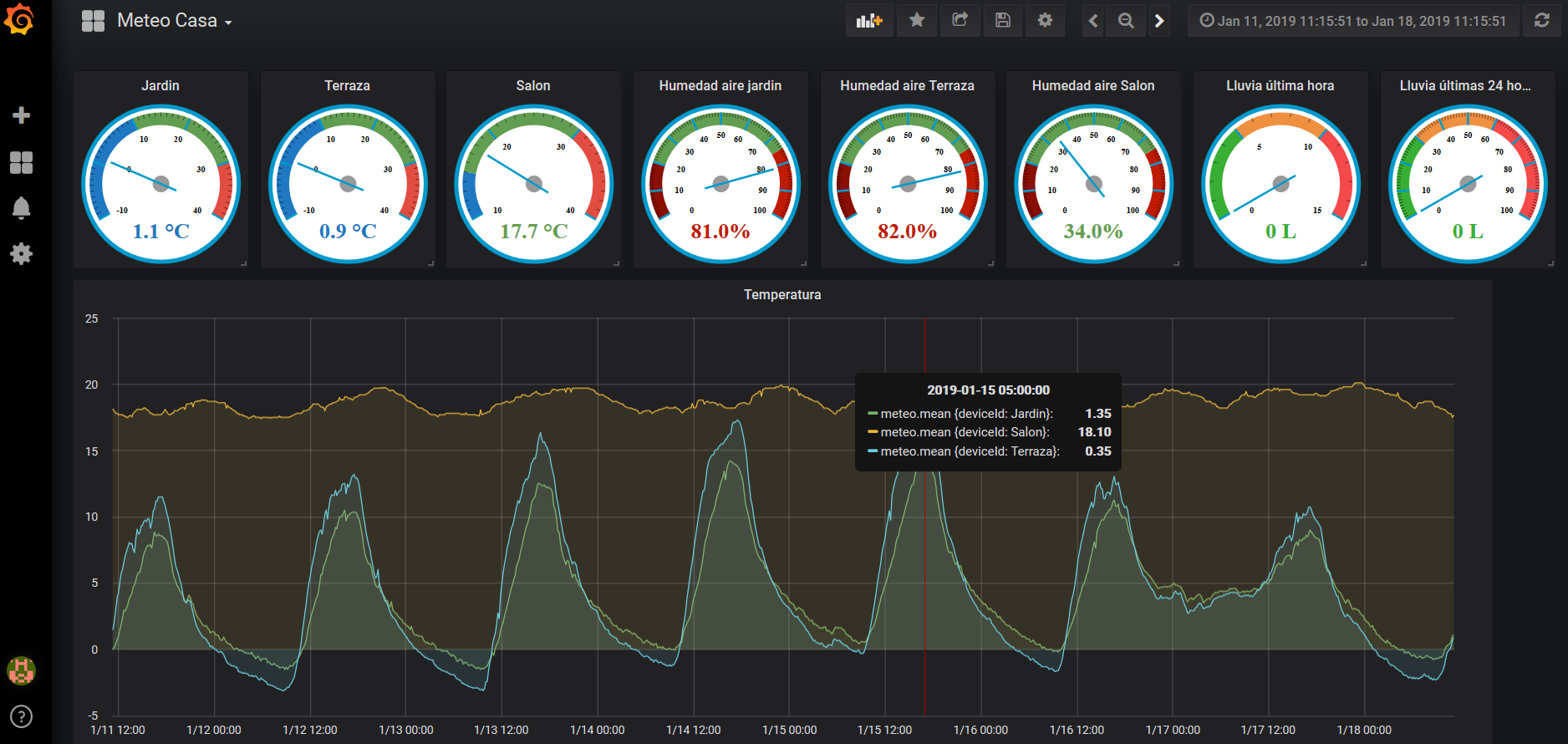Open Lluvia últimas 24 ho... panel title
Image resolution: width=1568 pixels, height=744 pixels.
[1466, 85]
